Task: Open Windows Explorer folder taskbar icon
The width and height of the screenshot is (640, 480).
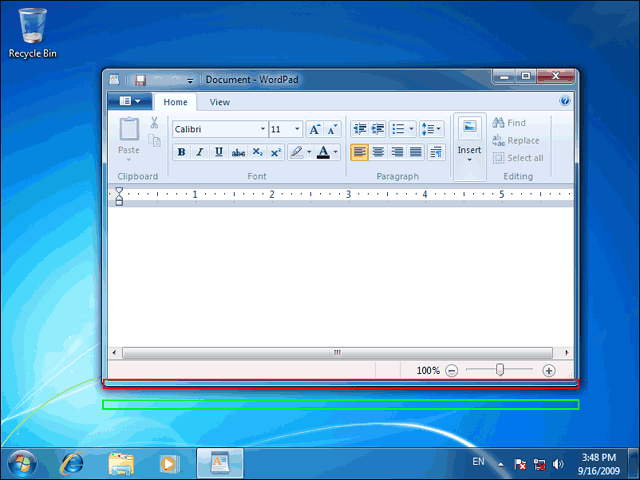Action: (121, 464)
